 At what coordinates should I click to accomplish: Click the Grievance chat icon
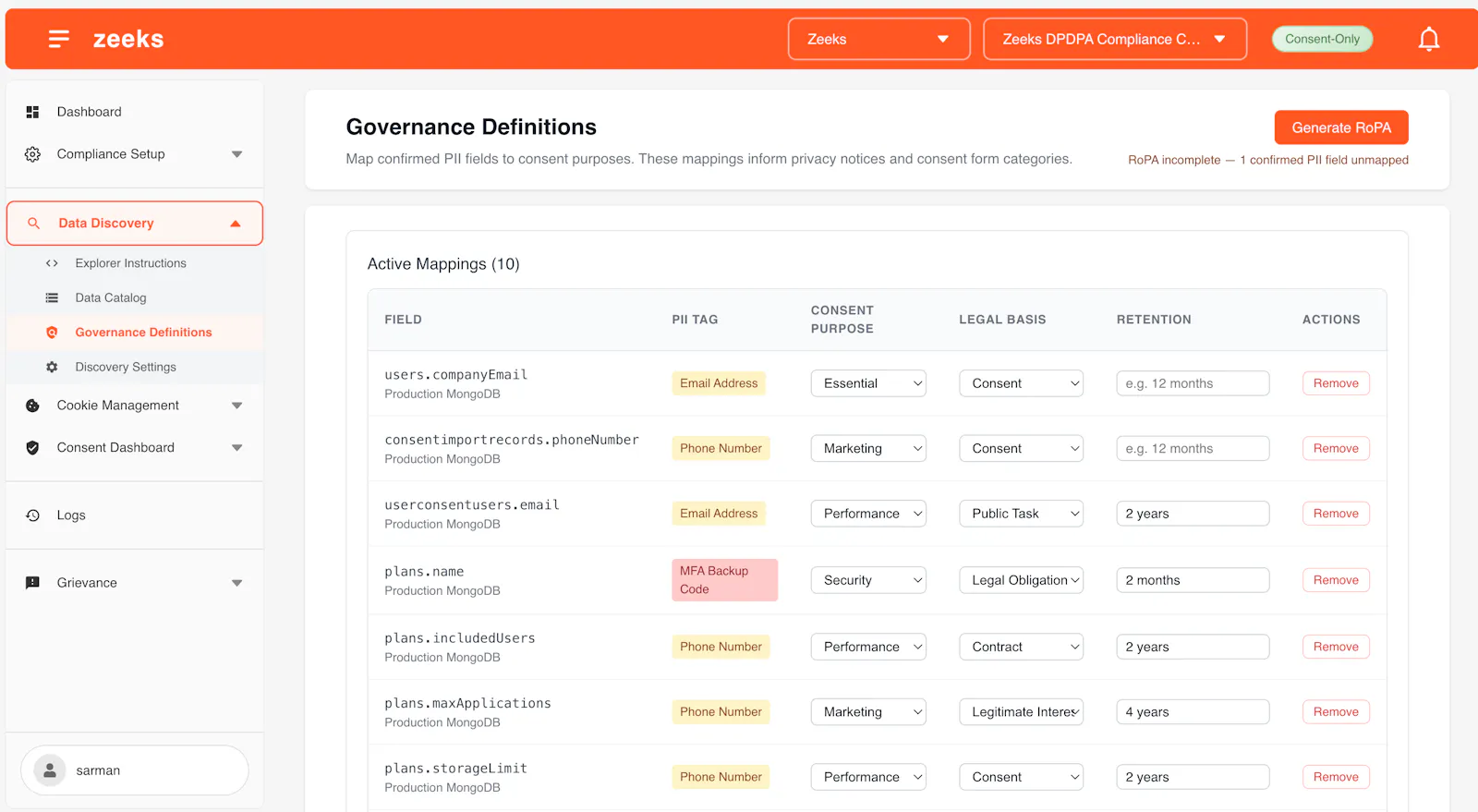pyautogui.click(x=32, y=583)
